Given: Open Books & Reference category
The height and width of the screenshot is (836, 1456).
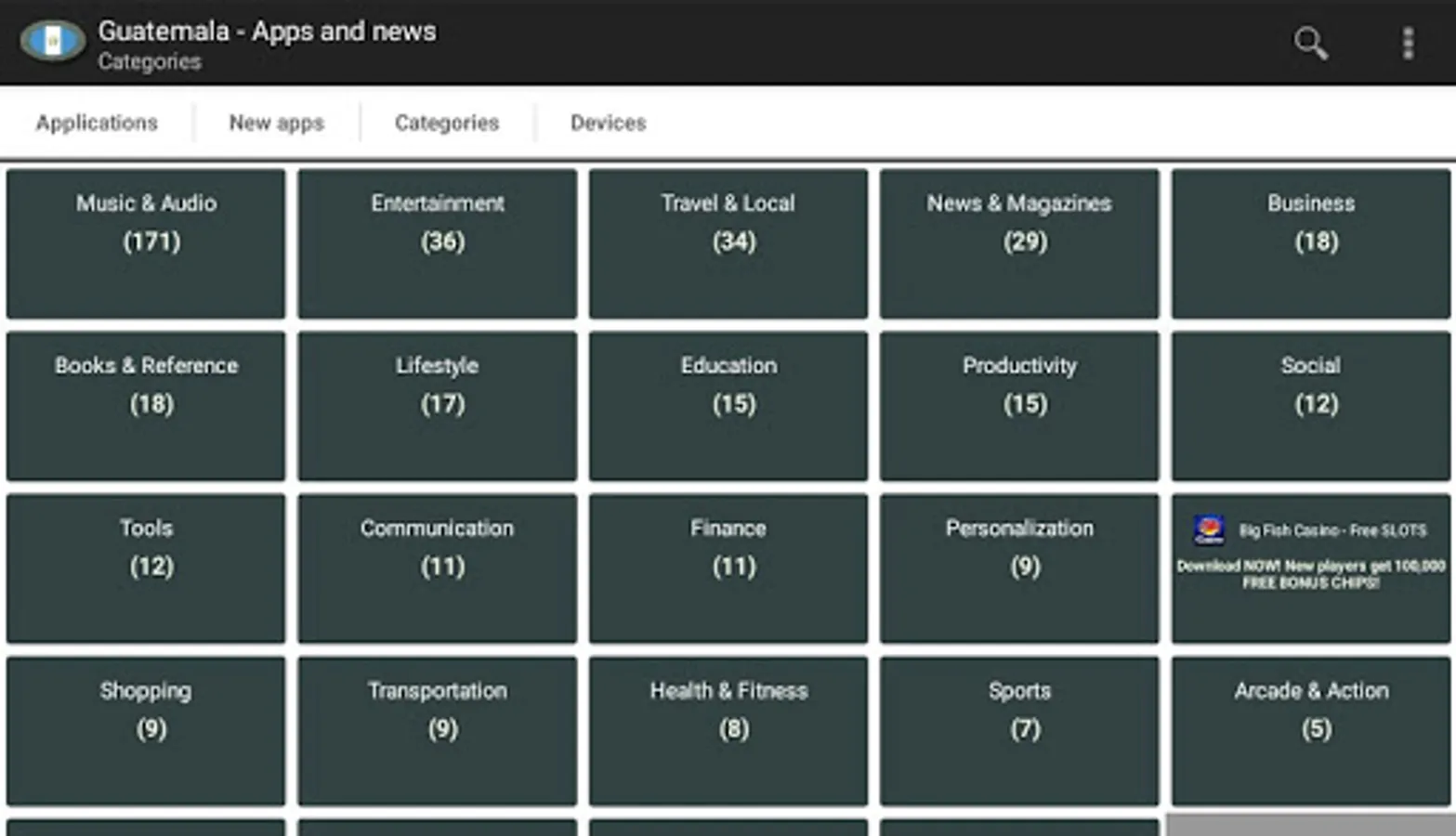Looking at the screenshot, I should (146, 406).
